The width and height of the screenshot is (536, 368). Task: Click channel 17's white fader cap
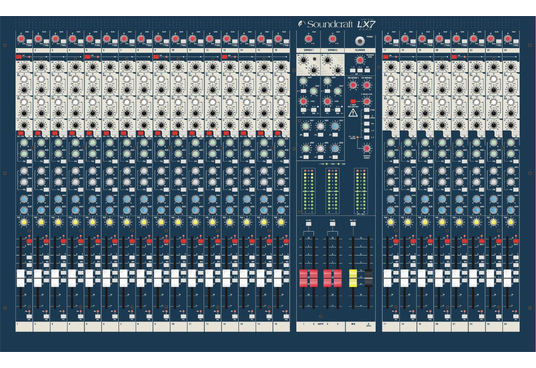387,278
